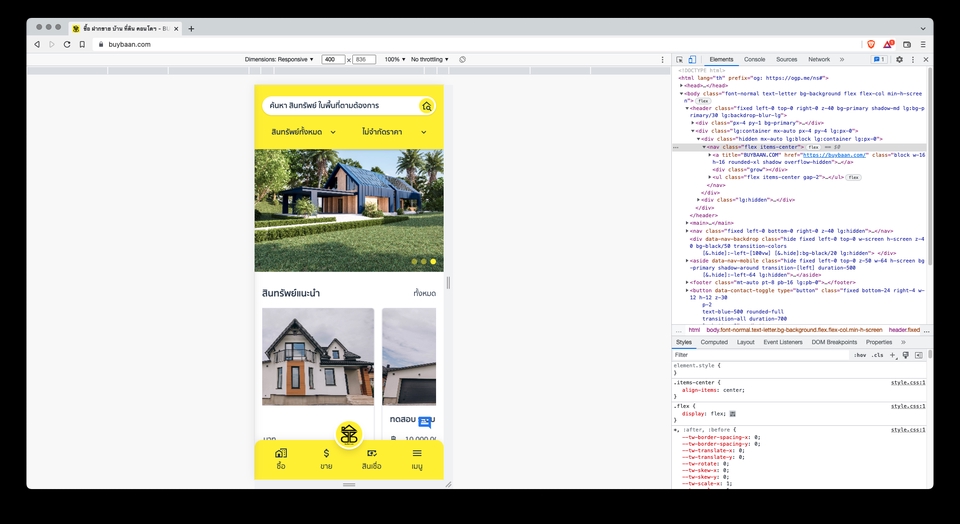This screenshot has width=960, height=524.
Task: Select the html breadcrumb item
Action: pos(694,330)
